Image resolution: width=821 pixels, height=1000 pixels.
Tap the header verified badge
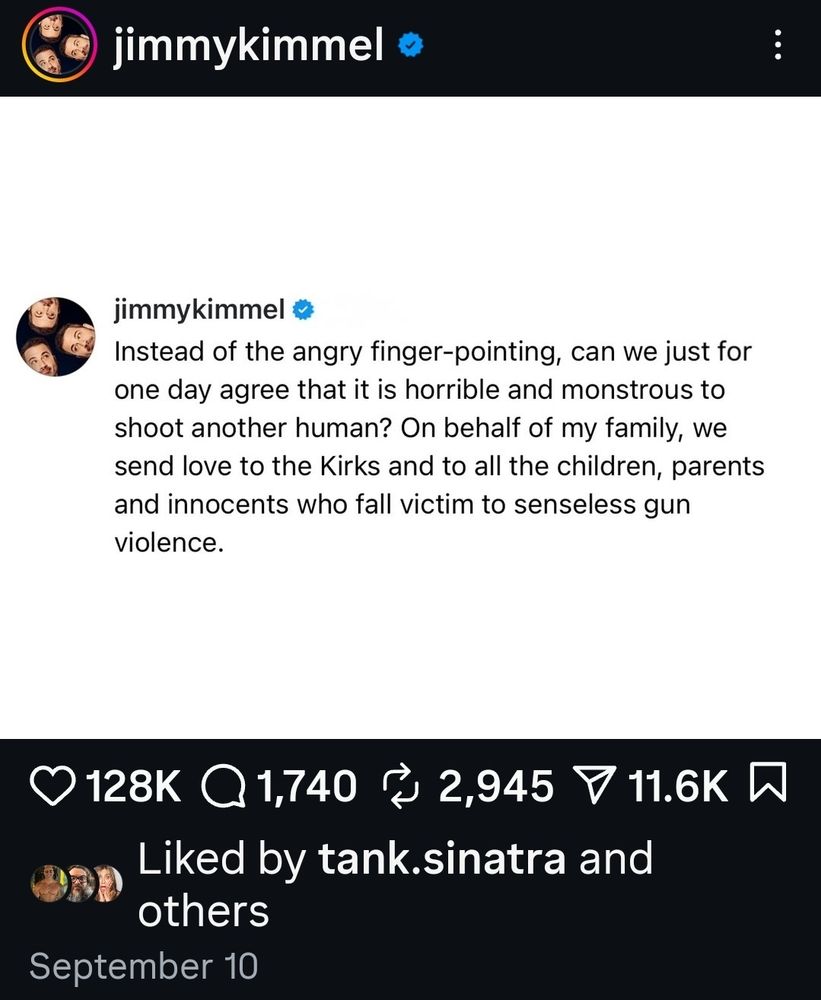pyautogui.click(x=411, y=46)
